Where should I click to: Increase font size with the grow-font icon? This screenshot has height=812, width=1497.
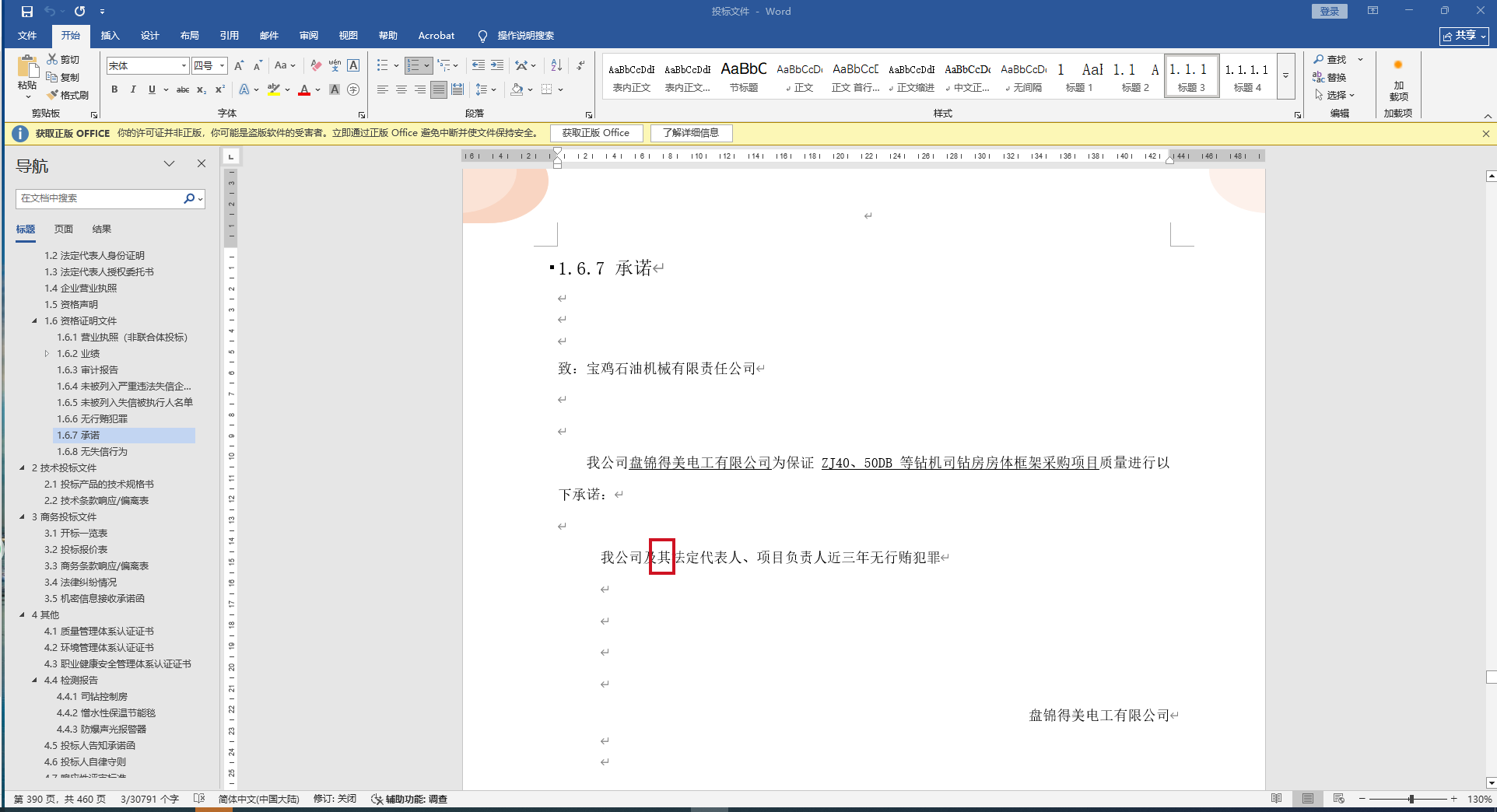pyautogui.click(x=239, y=65)
